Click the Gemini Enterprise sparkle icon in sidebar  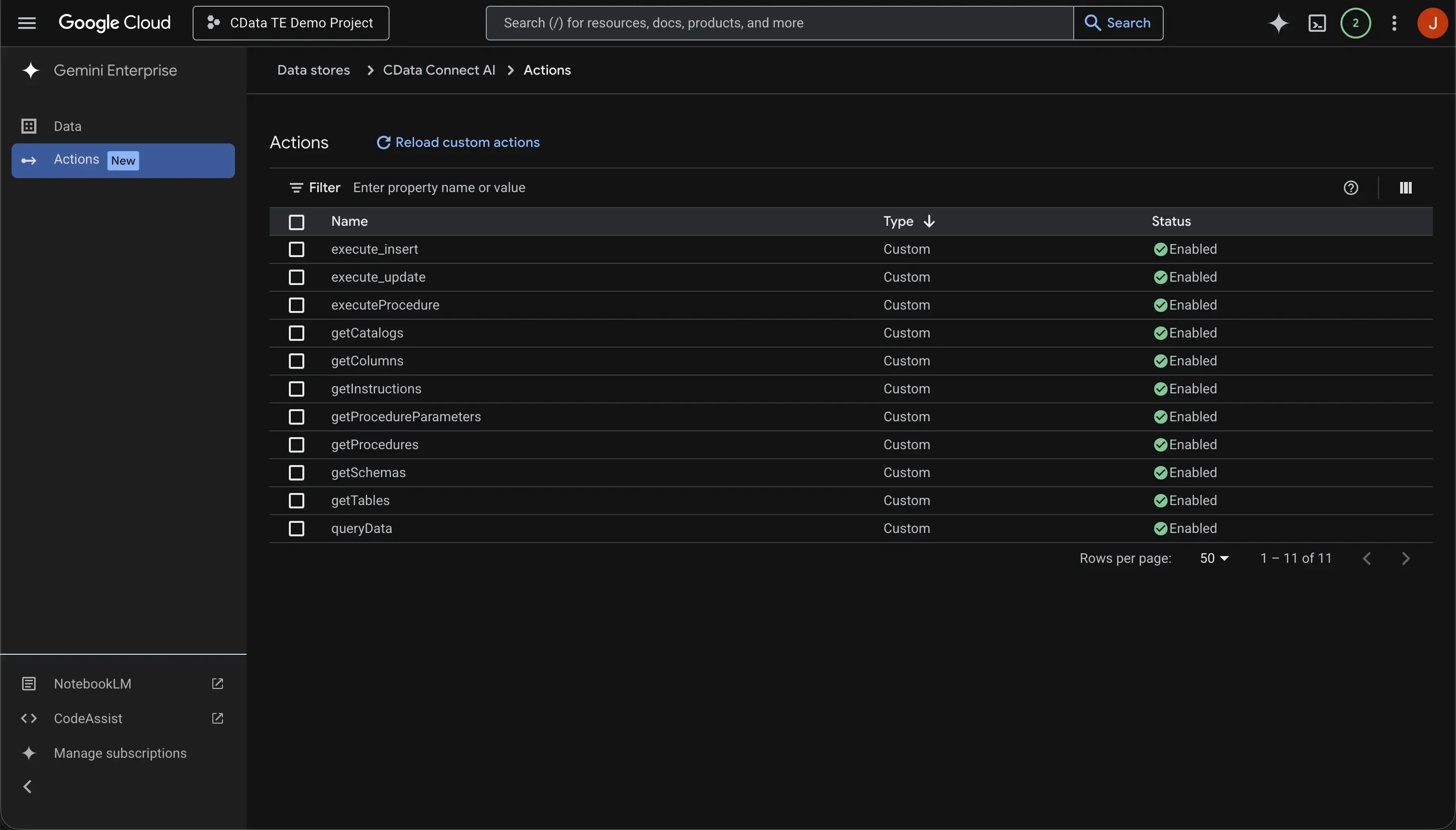(30, 71)
